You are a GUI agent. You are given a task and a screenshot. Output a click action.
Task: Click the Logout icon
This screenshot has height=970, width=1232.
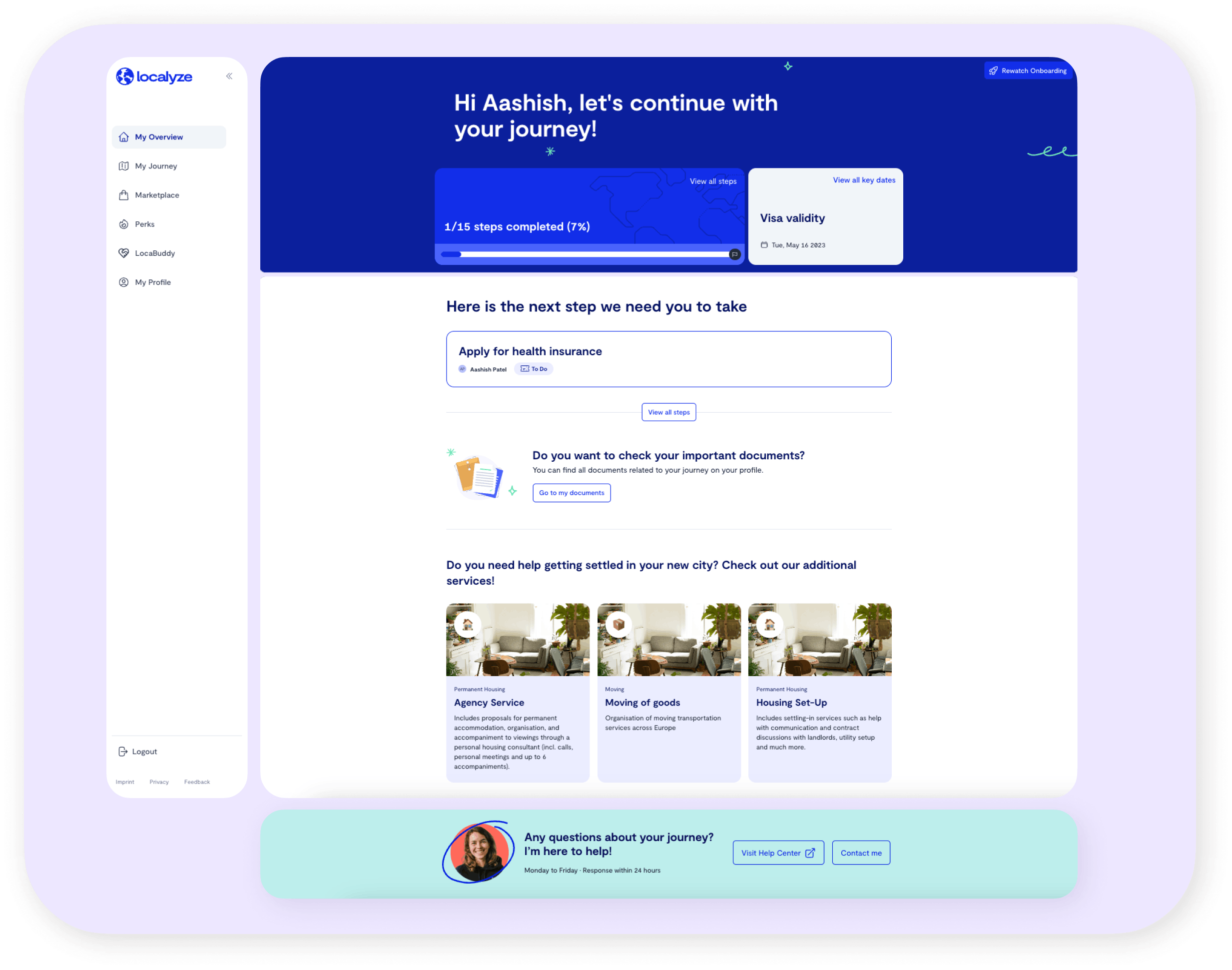(x=123, y=751)
